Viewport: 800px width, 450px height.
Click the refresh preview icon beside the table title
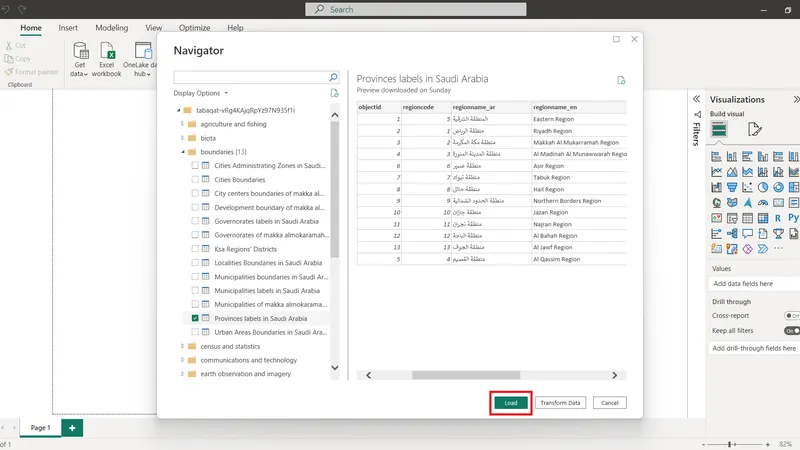point(621,80)
